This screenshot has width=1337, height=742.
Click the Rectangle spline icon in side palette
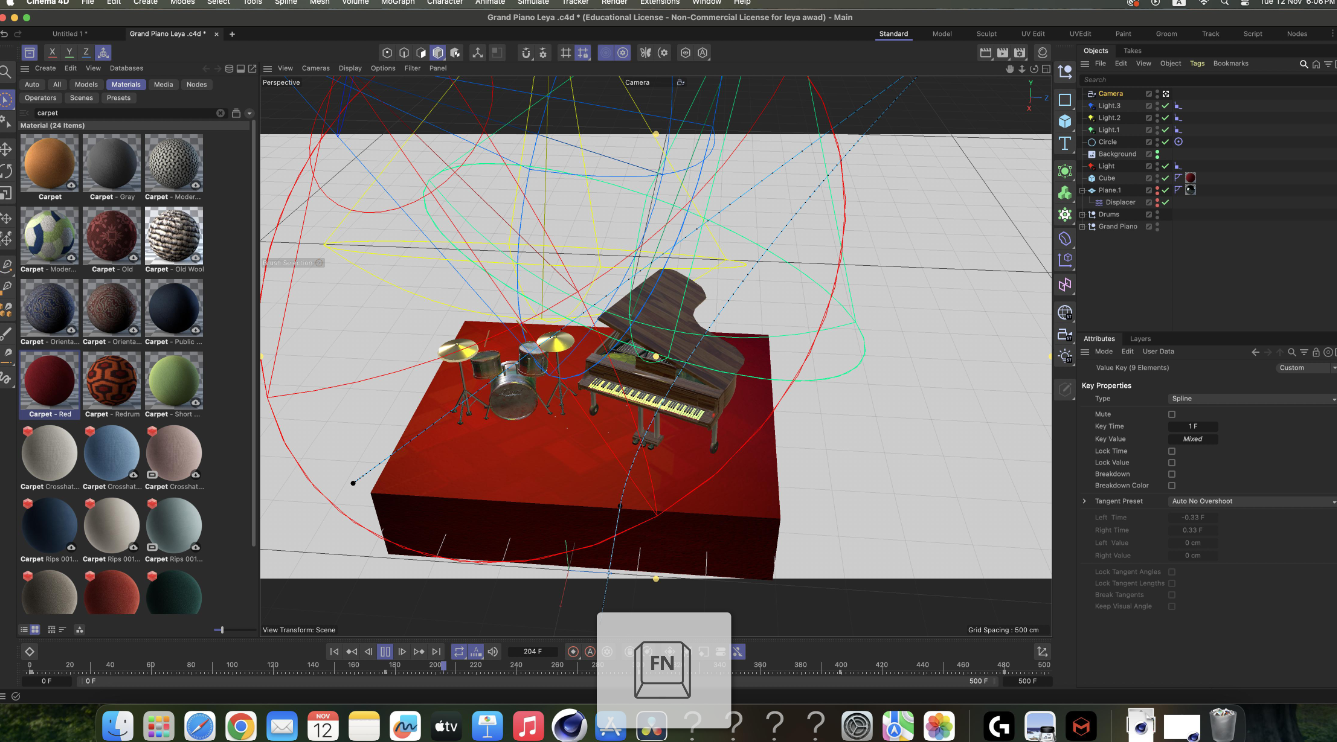pos(1065,99)
